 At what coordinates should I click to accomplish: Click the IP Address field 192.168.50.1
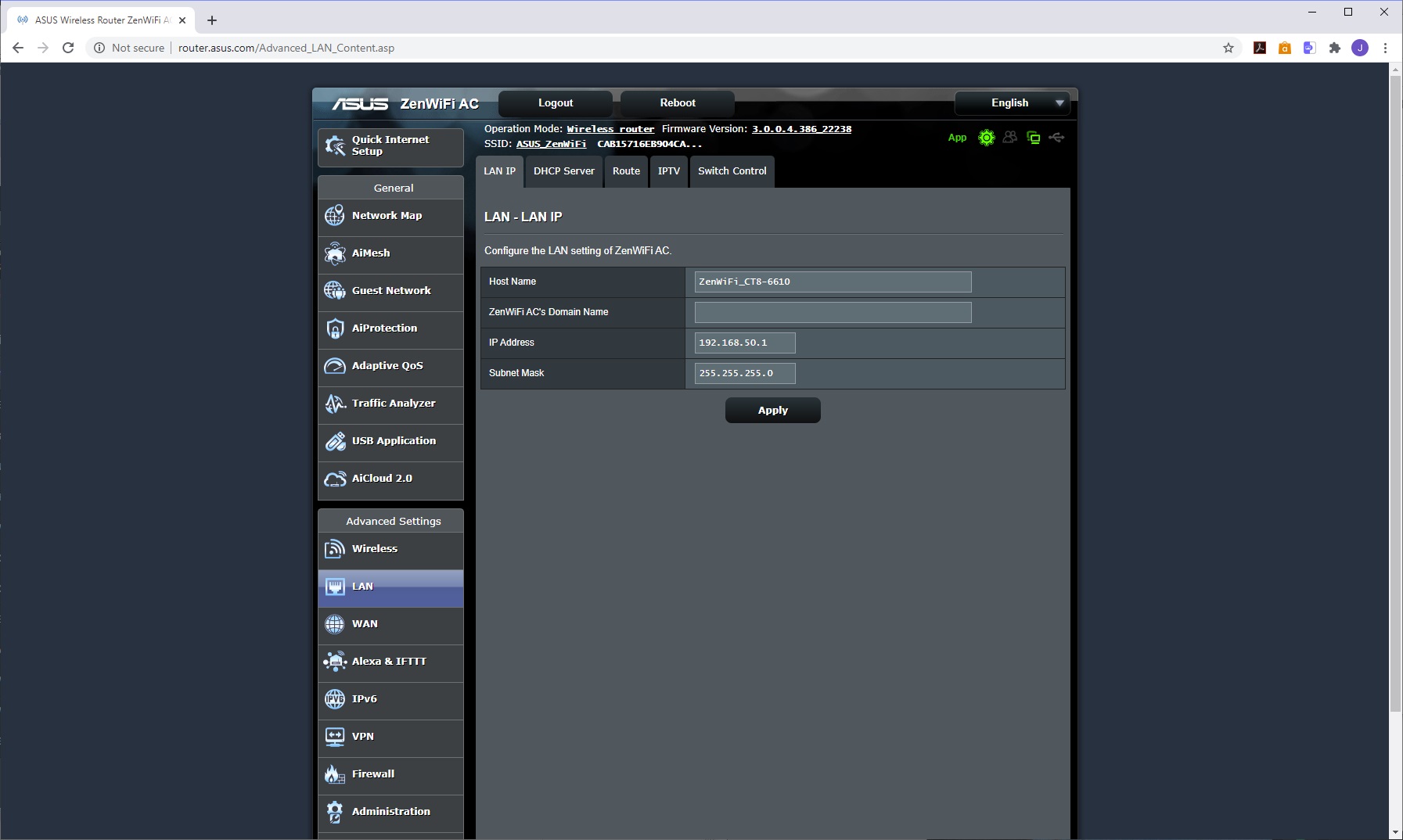pos(745,343)
